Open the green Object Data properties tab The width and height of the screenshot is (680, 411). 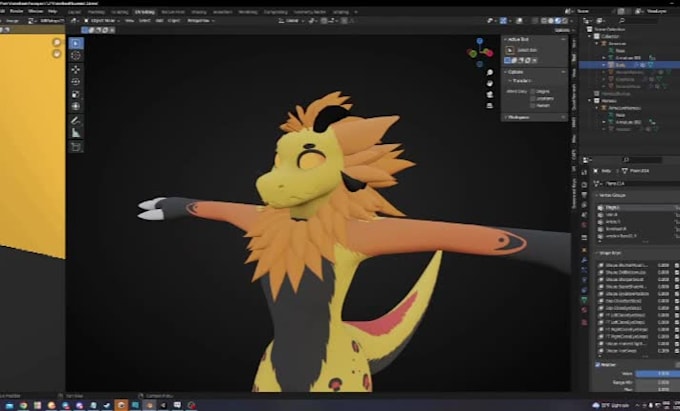(x=584, y=300)
